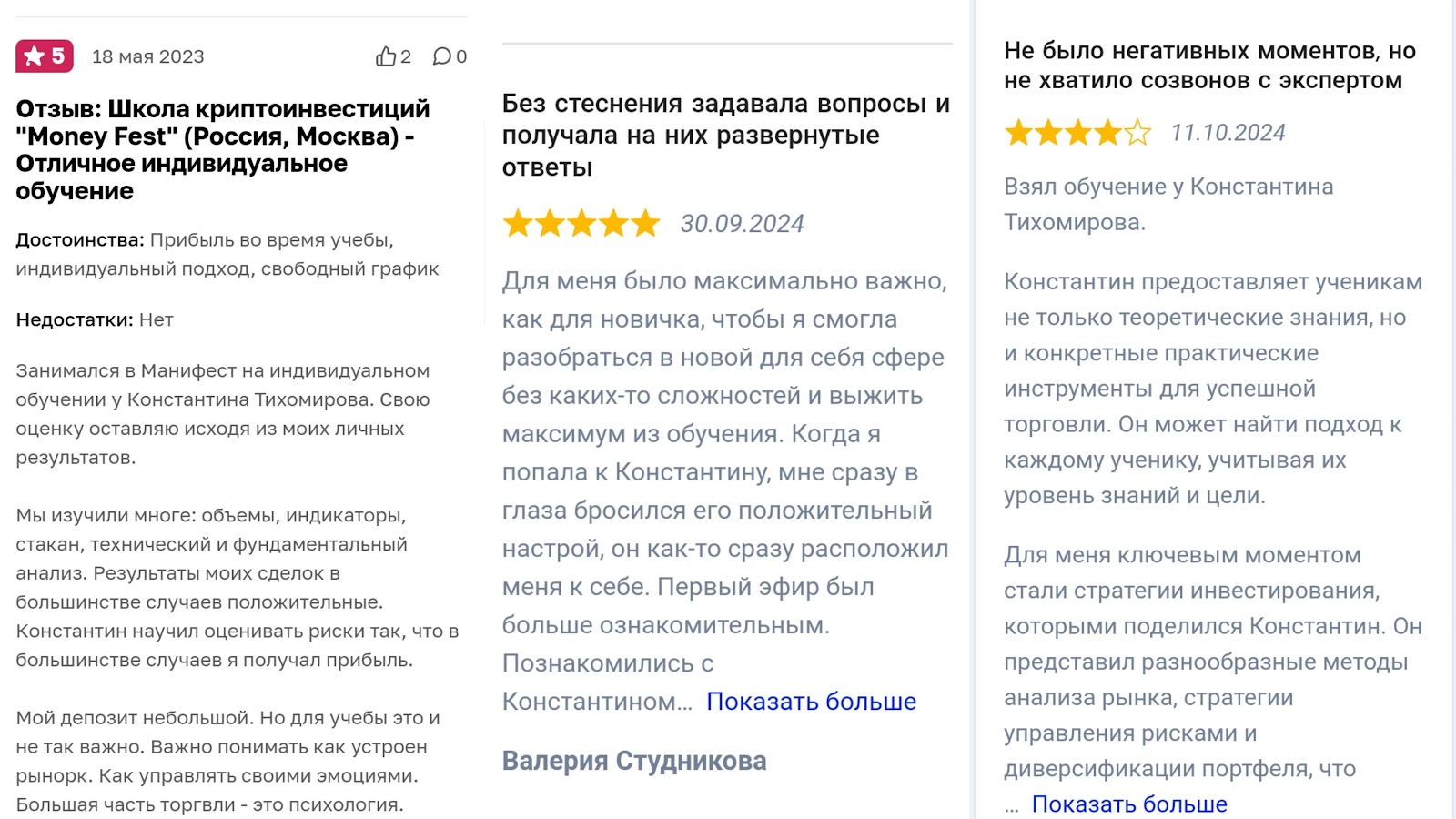1456x819 pixels.
Task: Click the date 18 мая 2023
Action: click(147, 56)
